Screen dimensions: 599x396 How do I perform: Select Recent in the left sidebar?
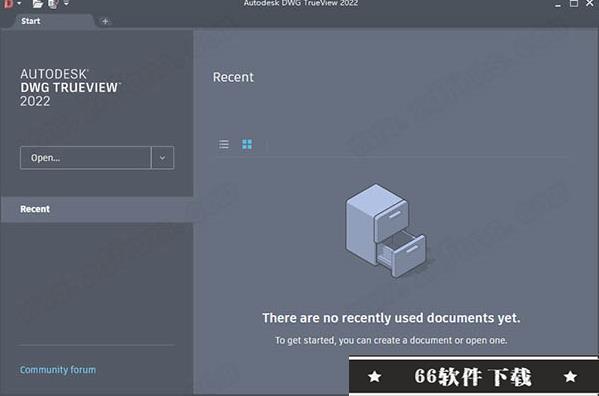(97, 209)
